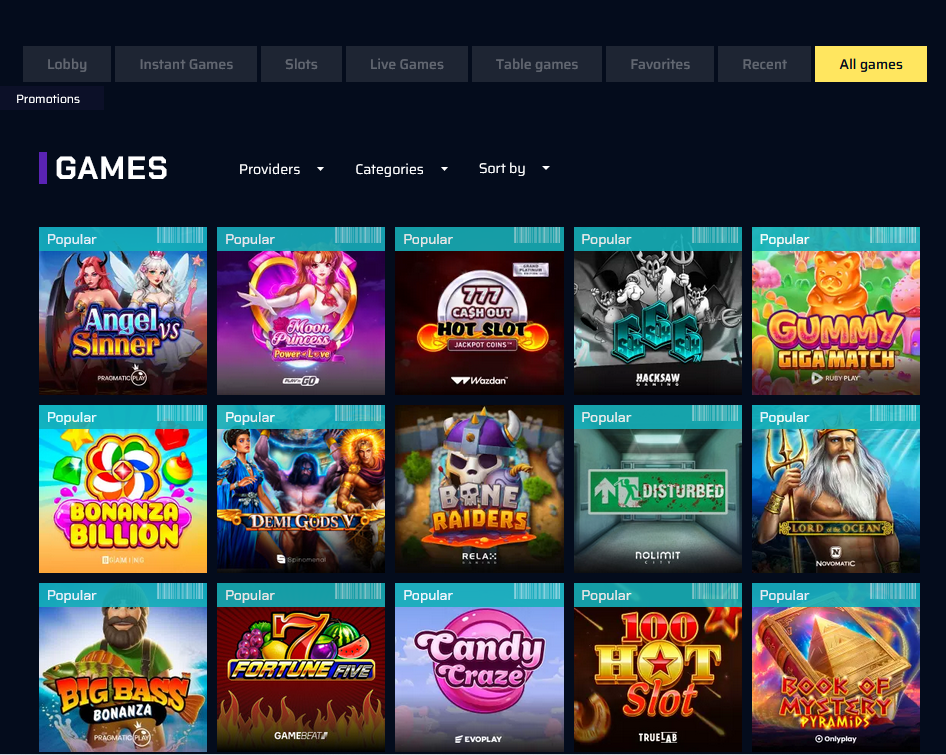946x755 pixels.
Task: Open the Favorites tab
Action: pyautogui.click(x=660, y=64)
